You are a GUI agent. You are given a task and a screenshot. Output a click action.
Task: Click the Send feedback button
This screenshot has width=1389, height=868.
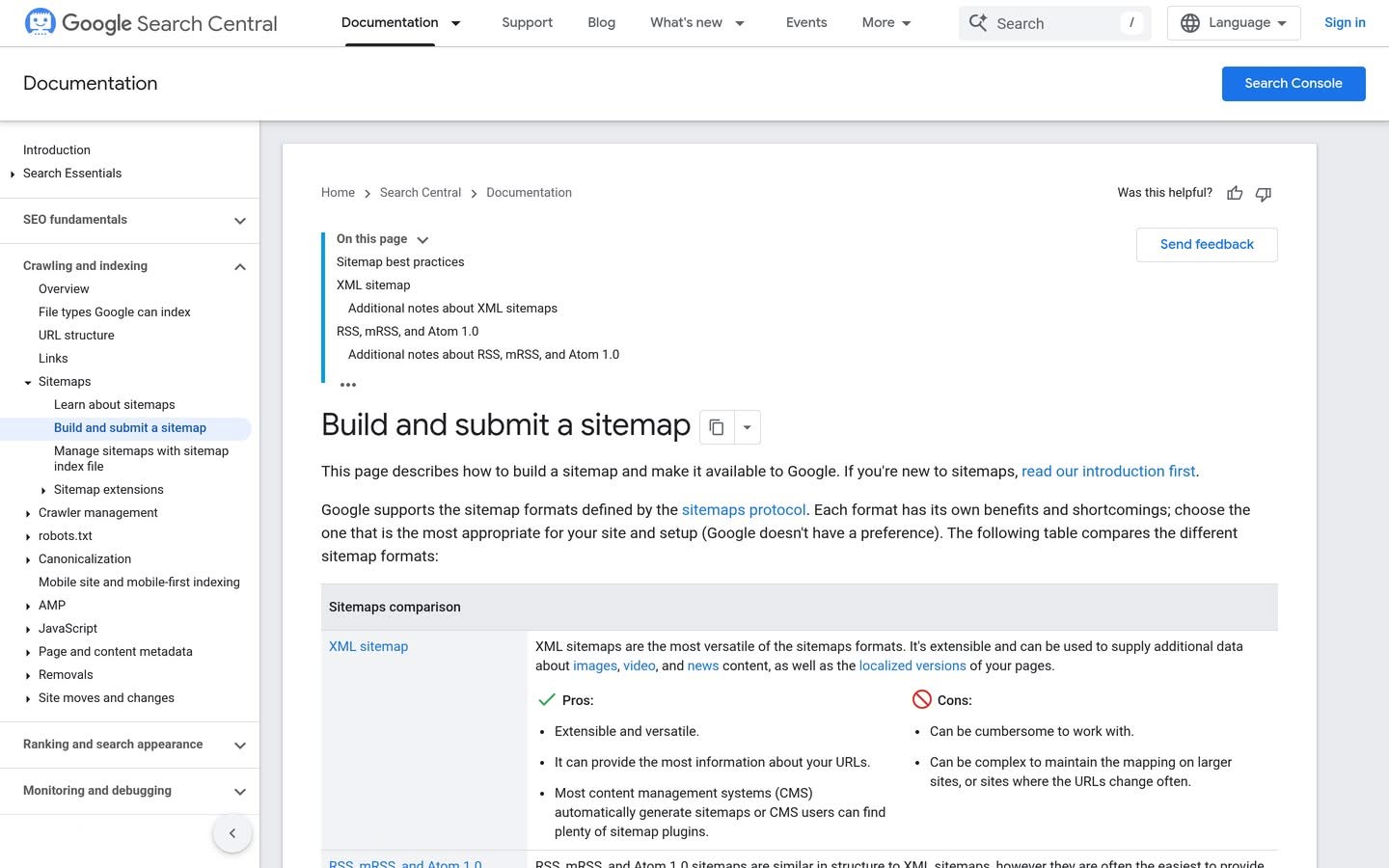point(1207,245)
